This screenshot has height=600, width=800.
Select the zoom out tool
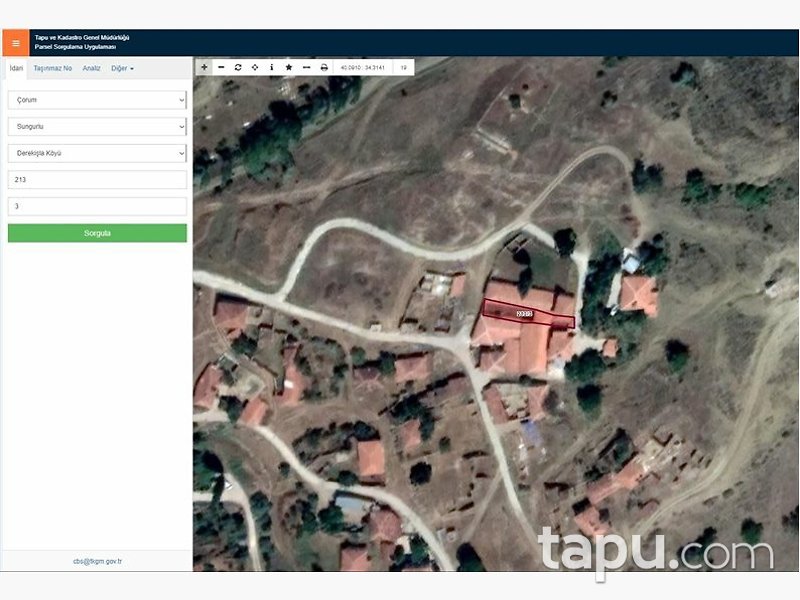point(221,67)
